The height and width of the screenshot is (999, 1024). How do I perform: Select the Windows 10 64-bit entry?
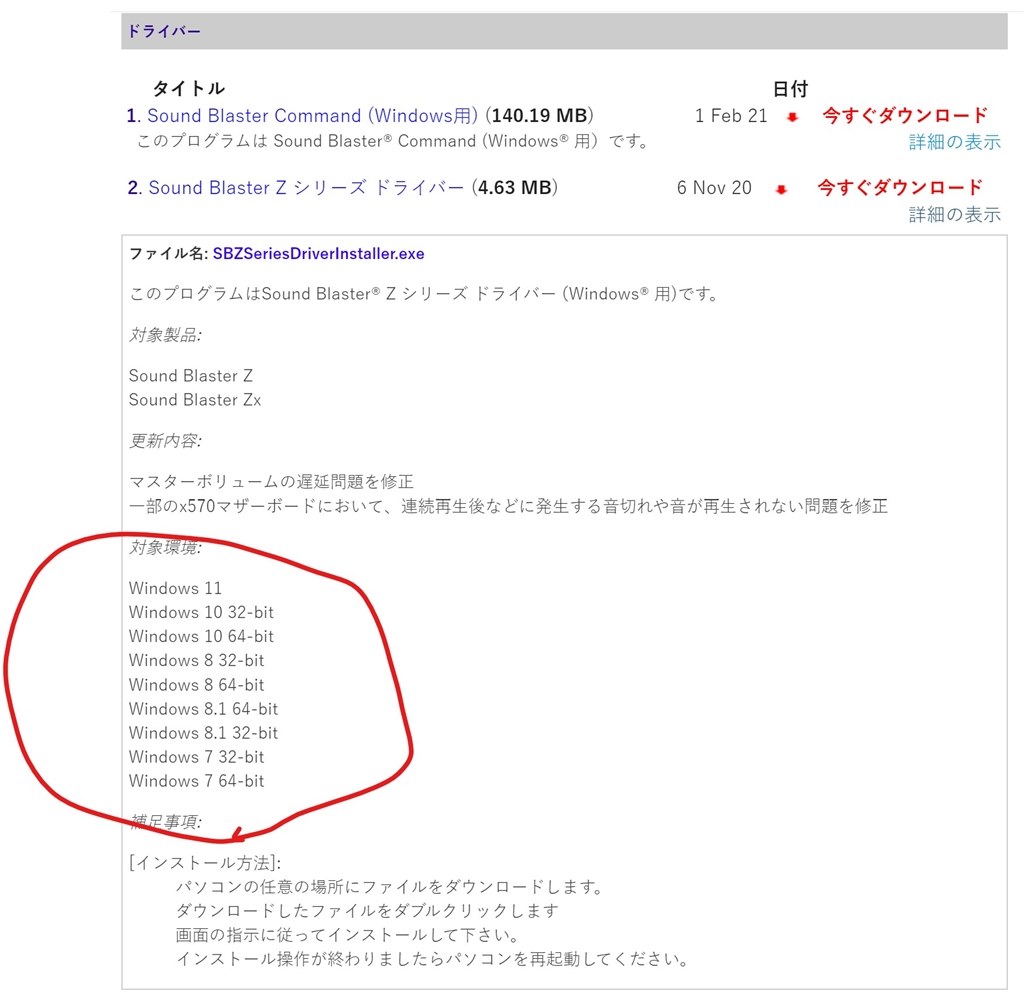(201, 637)
